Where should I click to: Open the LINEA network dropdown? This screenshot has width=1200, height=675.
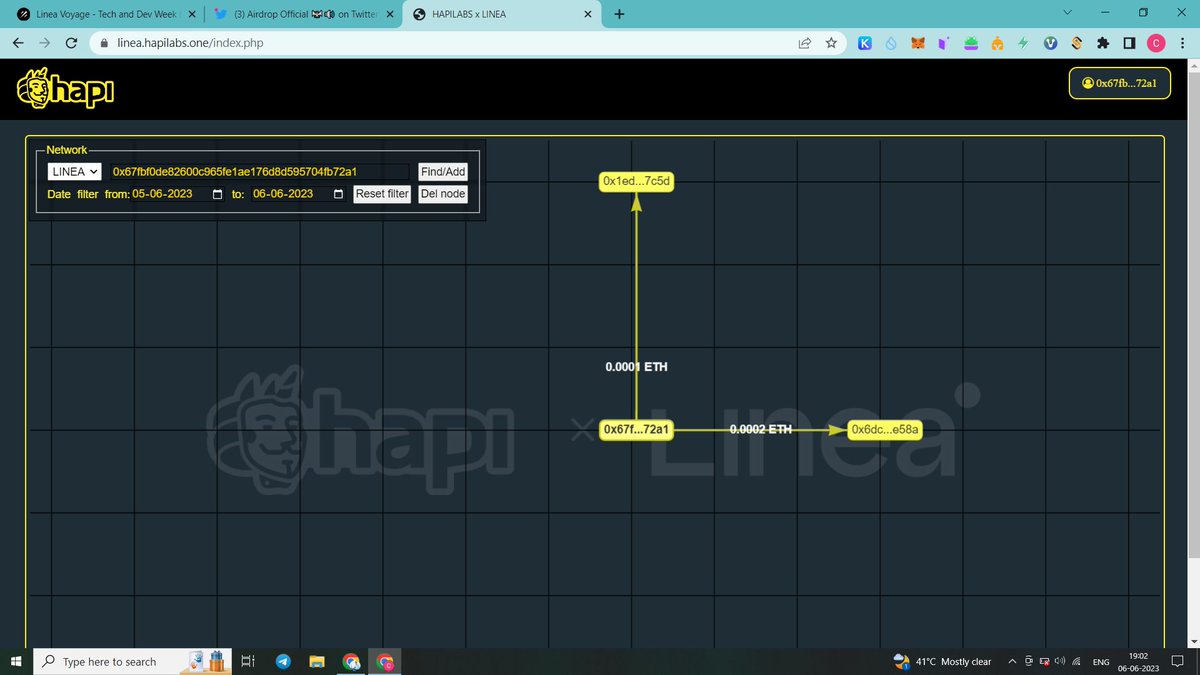click(x=74, y=172)
